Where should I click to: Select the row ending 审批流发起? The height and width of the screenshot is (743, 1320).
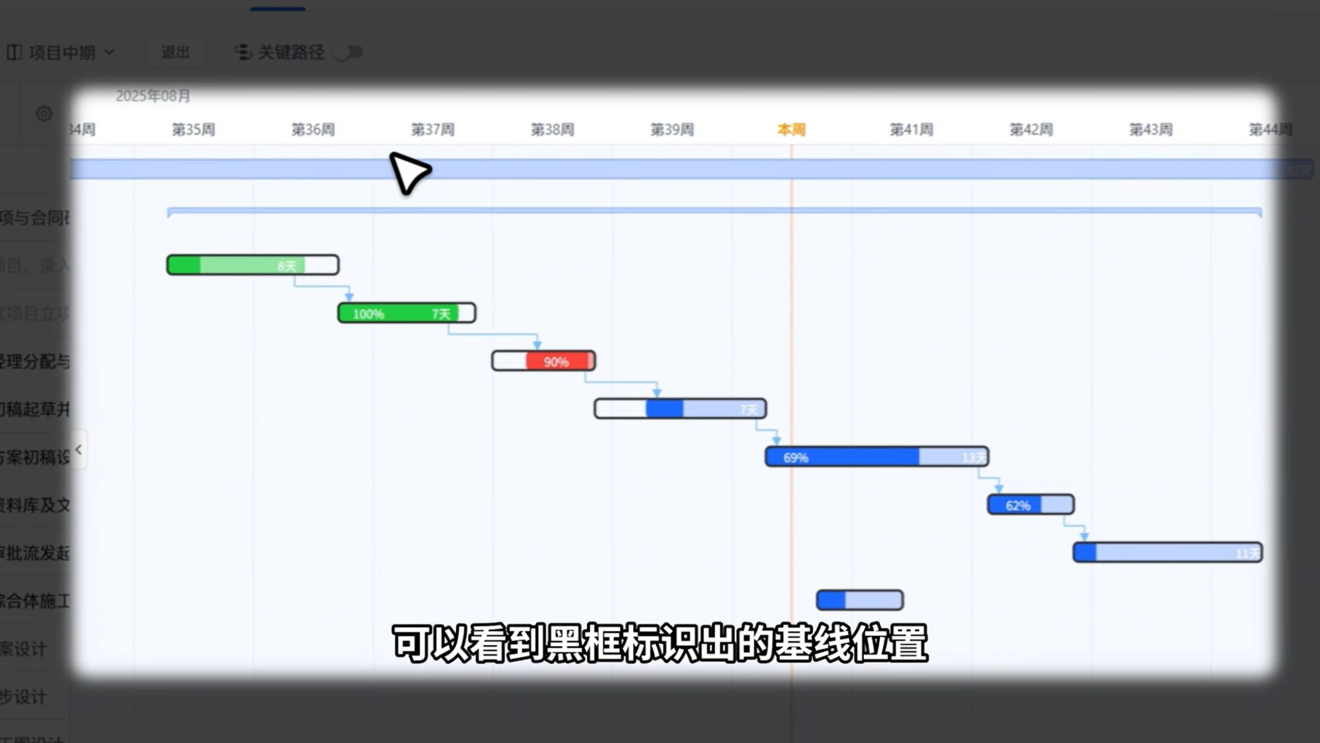pos(35,552)
